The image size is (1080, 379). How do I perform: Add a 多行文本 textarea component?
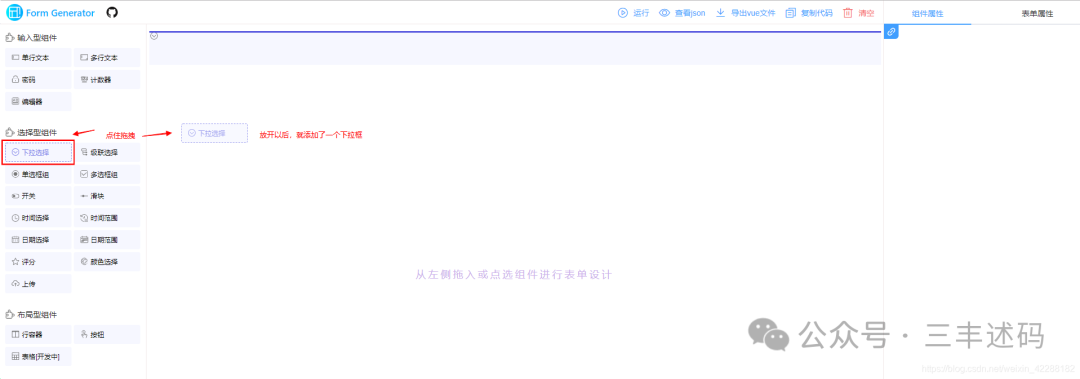point(107,58)
